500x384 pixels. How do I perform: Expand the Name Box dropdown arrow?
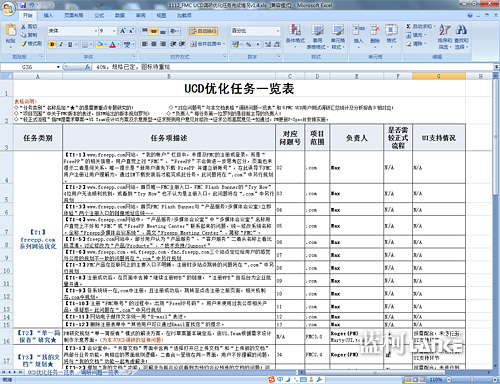coord(58,67)
